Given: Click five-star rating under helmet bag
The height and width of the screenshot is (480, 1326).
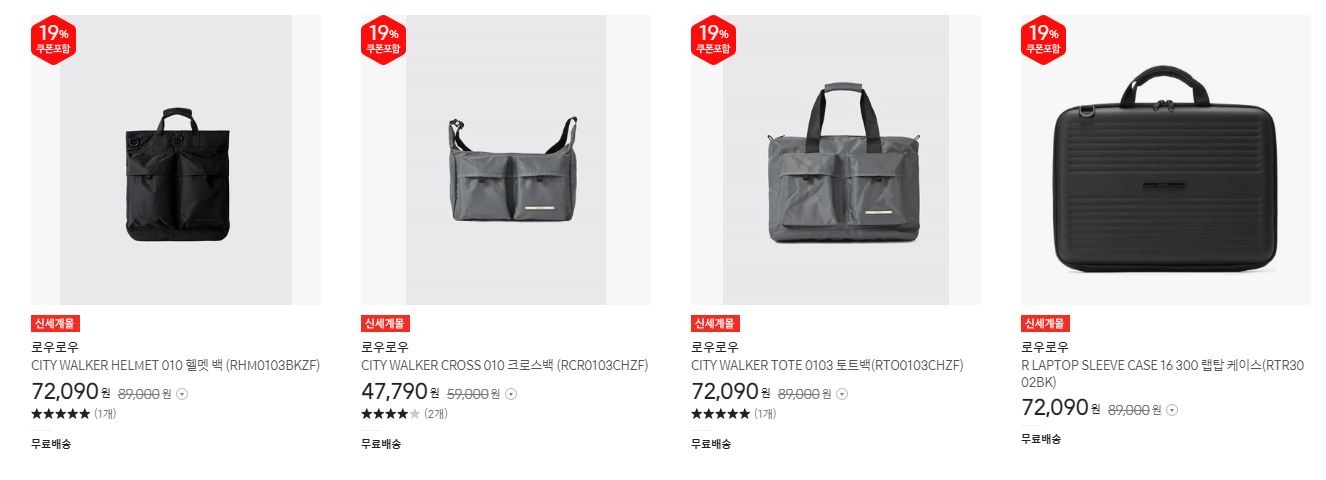Looking at the screenshot, I should click(60, 414).
